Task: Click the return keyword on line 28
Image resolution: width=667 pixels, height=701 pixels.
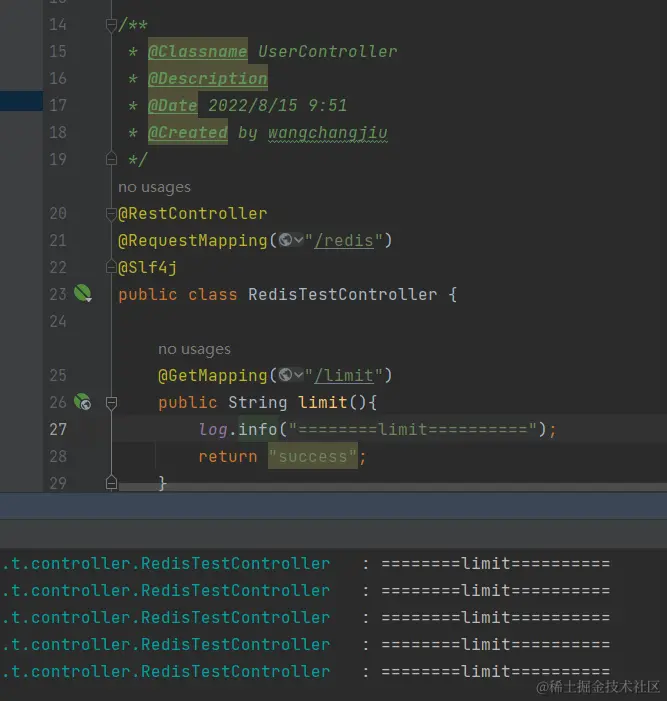Action: [228, 456]
